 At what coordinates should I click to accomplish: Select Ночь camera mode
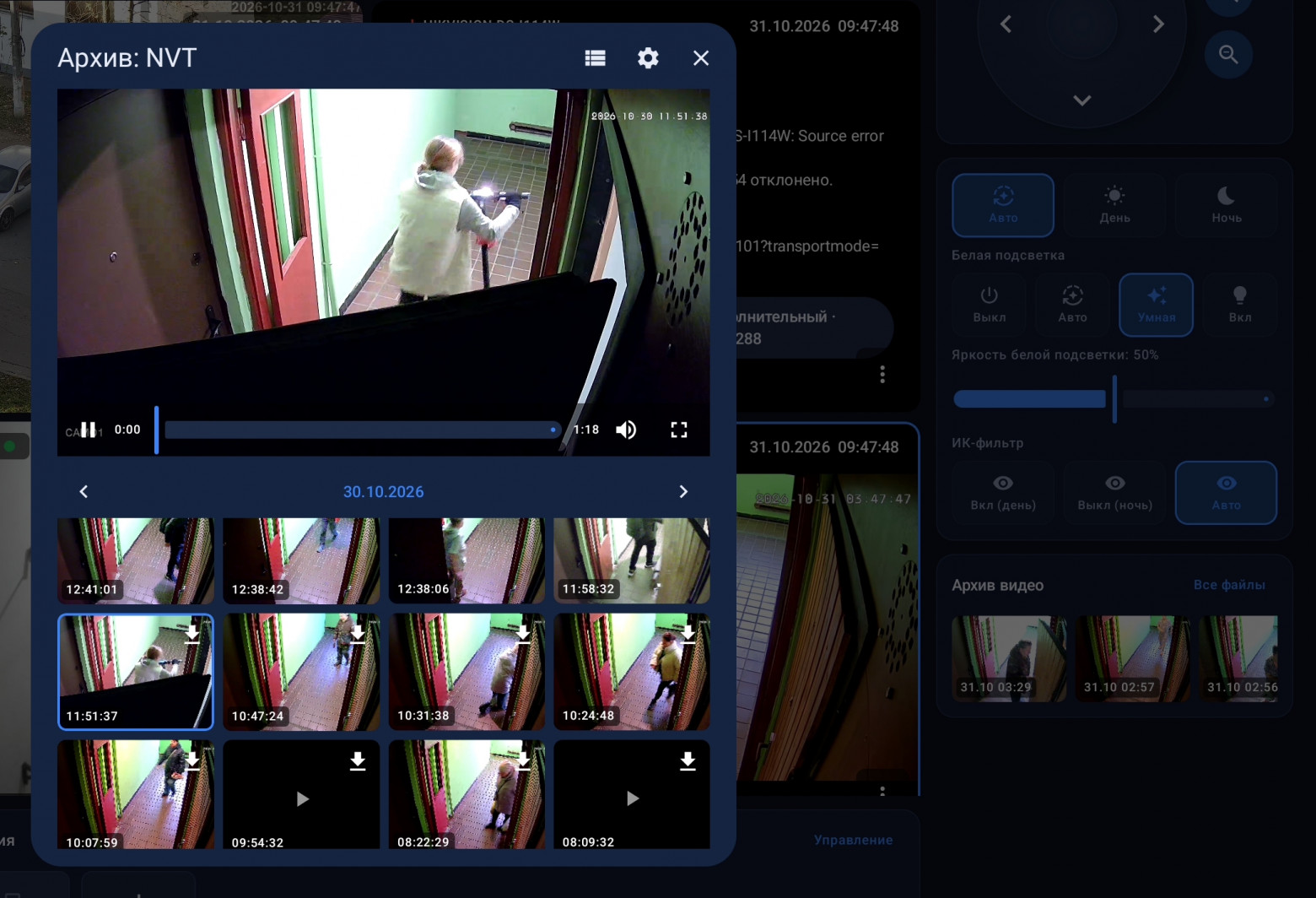pos(1227,205)
